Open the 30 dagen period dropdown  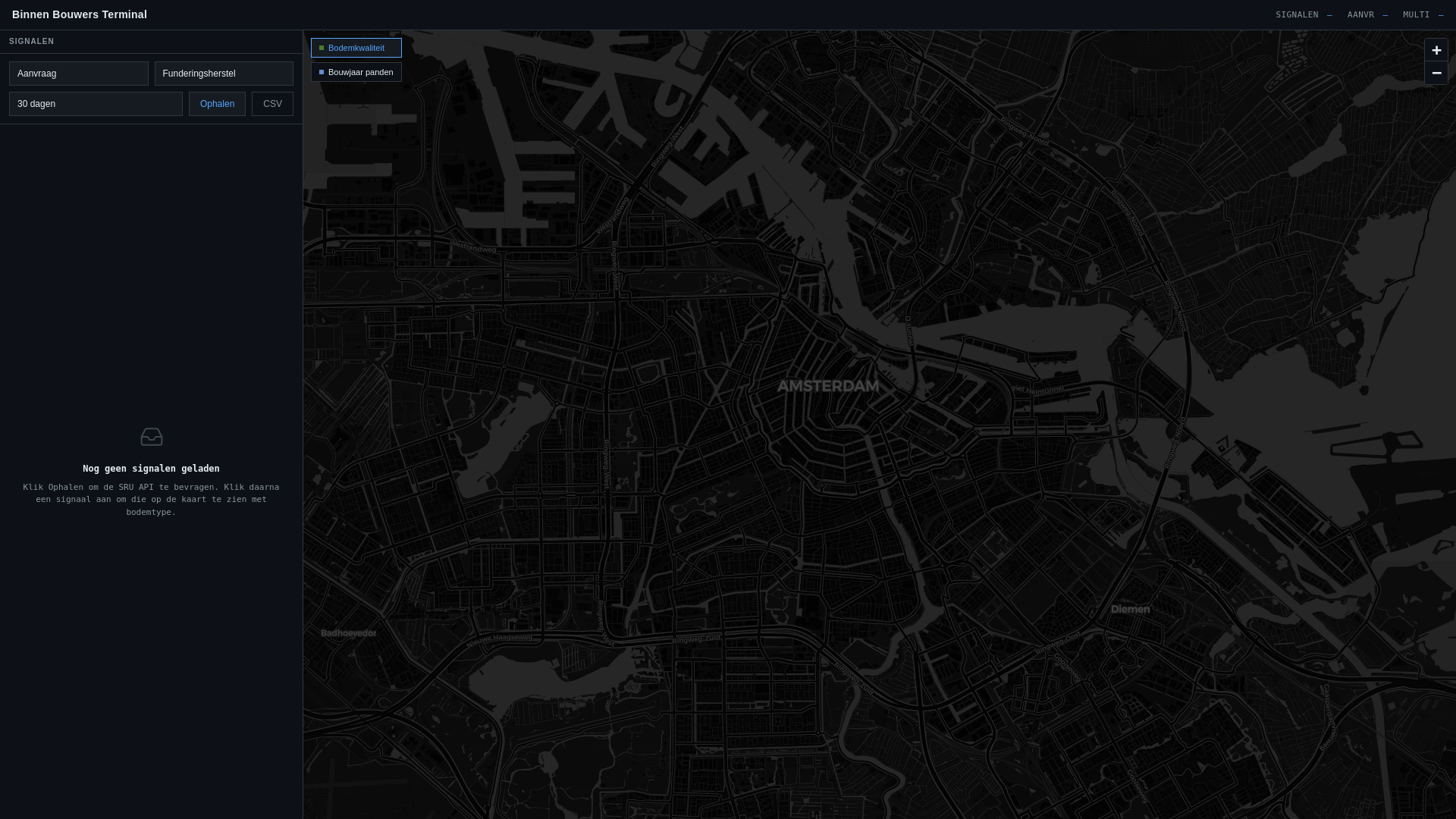click(96, 104)
